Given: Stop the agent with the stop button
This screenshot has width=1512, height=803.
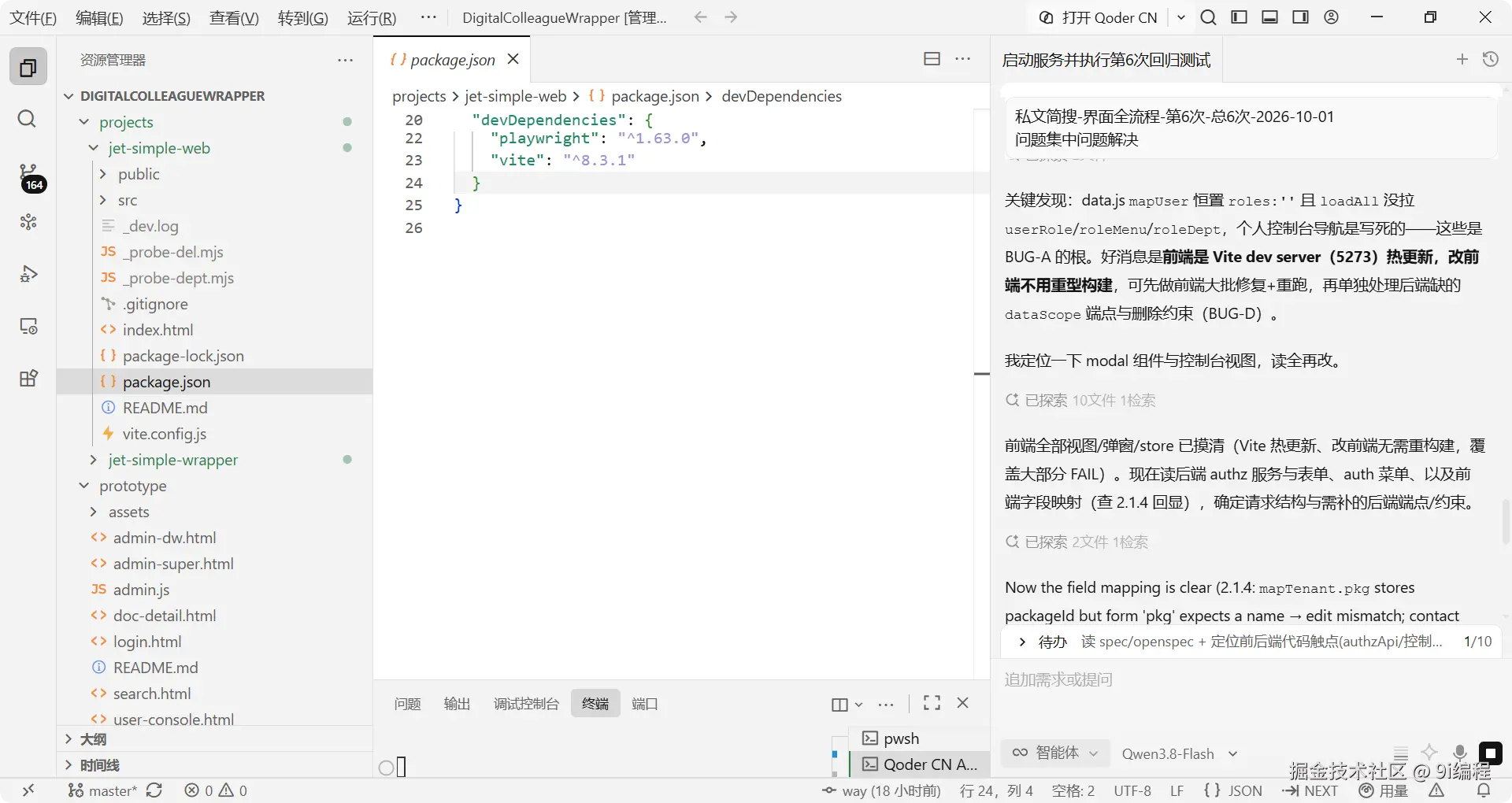Looking at the screenshot, I should click(x=1490, y=753).
